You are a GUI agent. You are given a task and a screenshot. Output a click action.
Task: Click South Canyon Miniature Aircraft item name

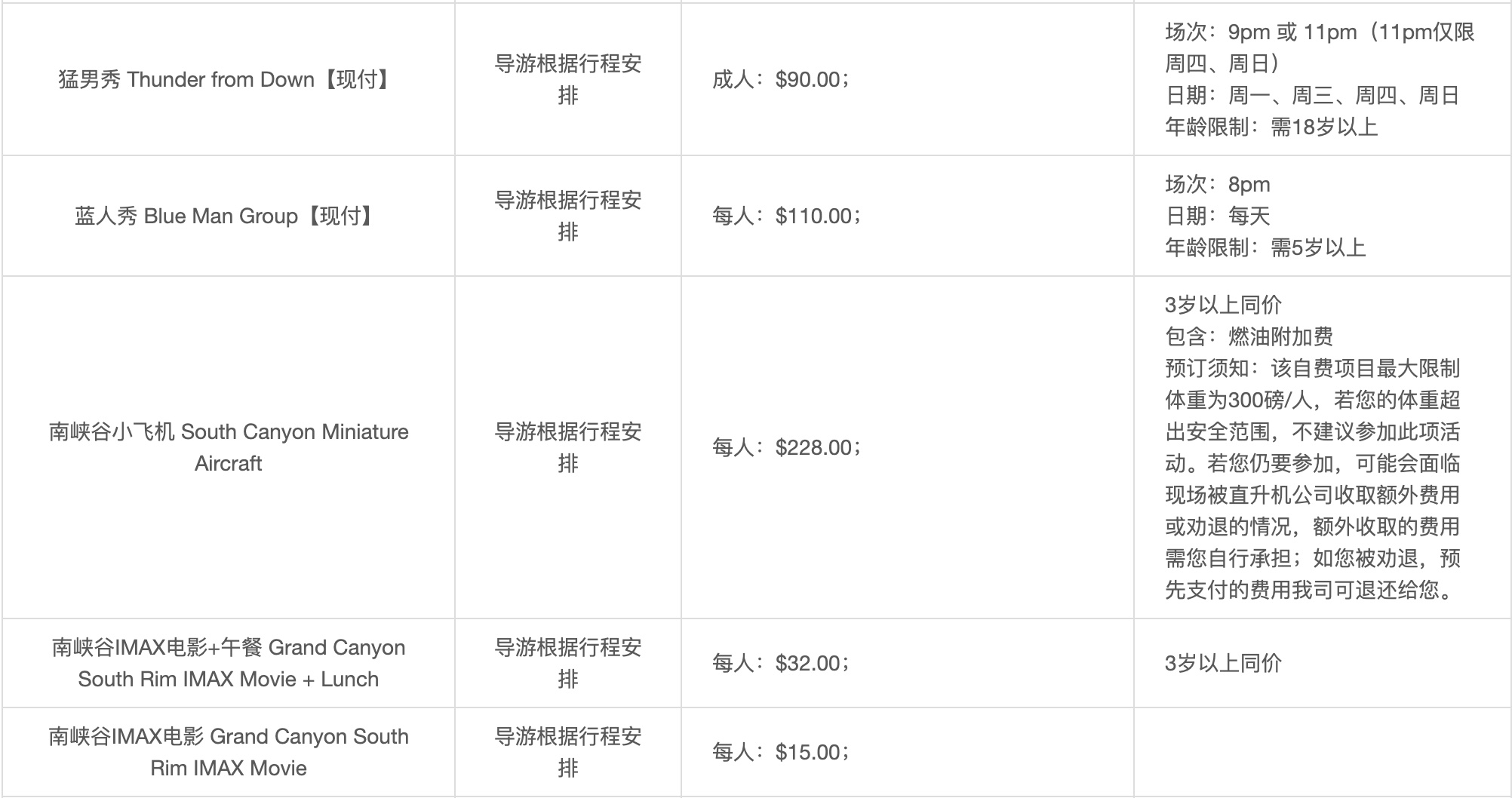pyautogui.click(x=228, y=447)
